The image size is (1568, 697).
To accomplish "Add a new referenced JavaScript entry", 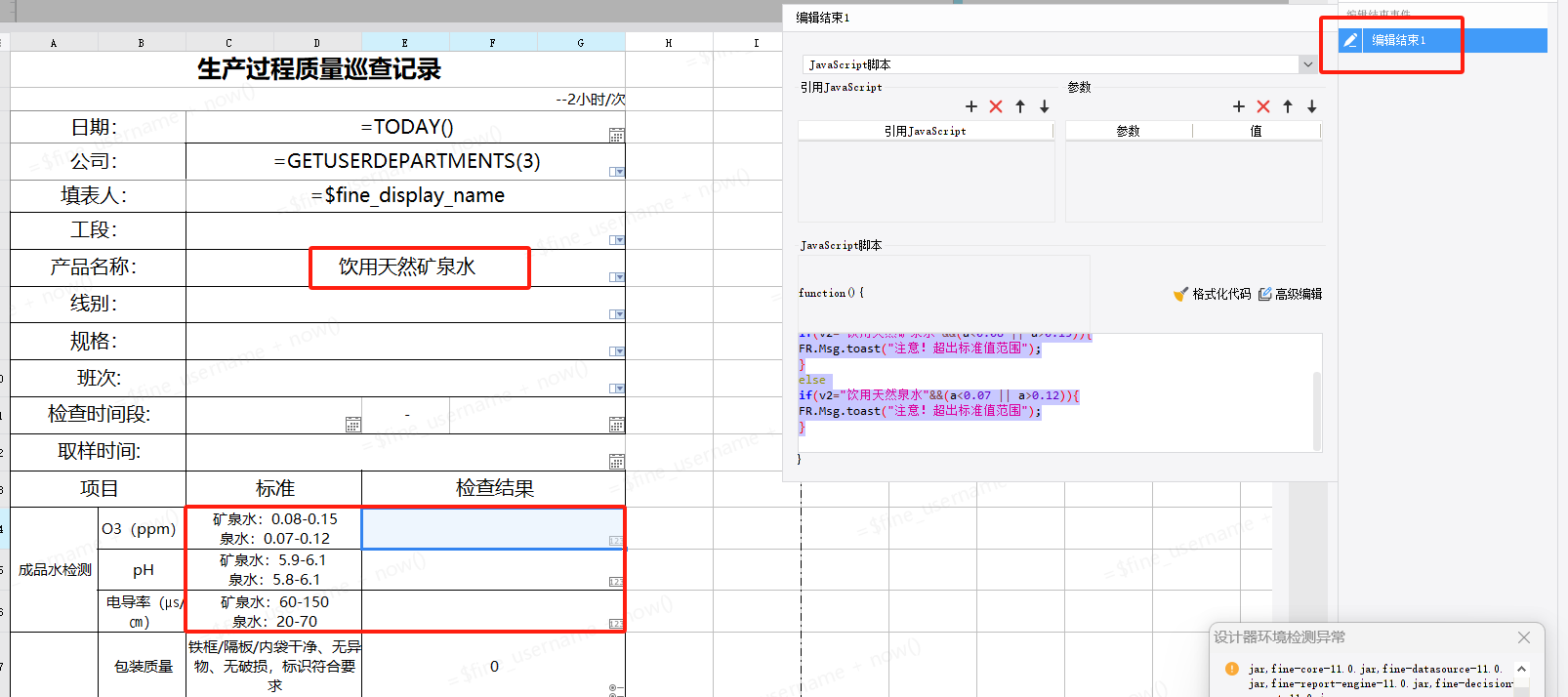I will tap(970, 106).
